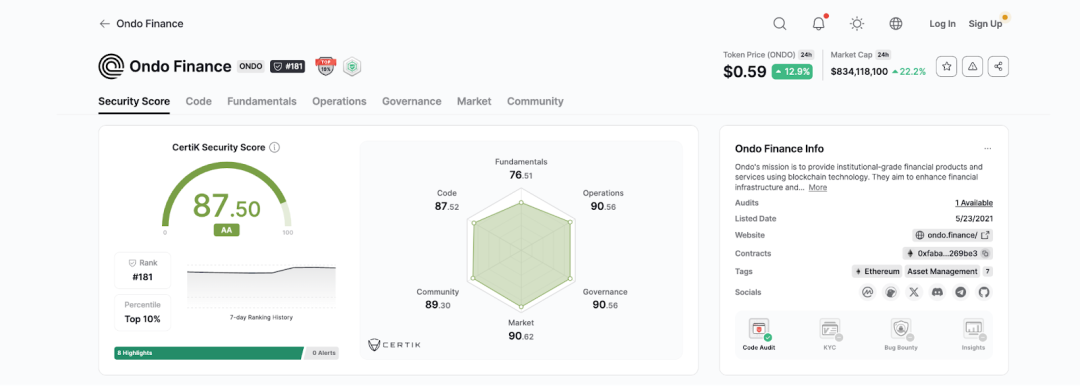1080x386 pixels.
Task: Toggle the Token Price 24h selector
Action: coord(807,54)
